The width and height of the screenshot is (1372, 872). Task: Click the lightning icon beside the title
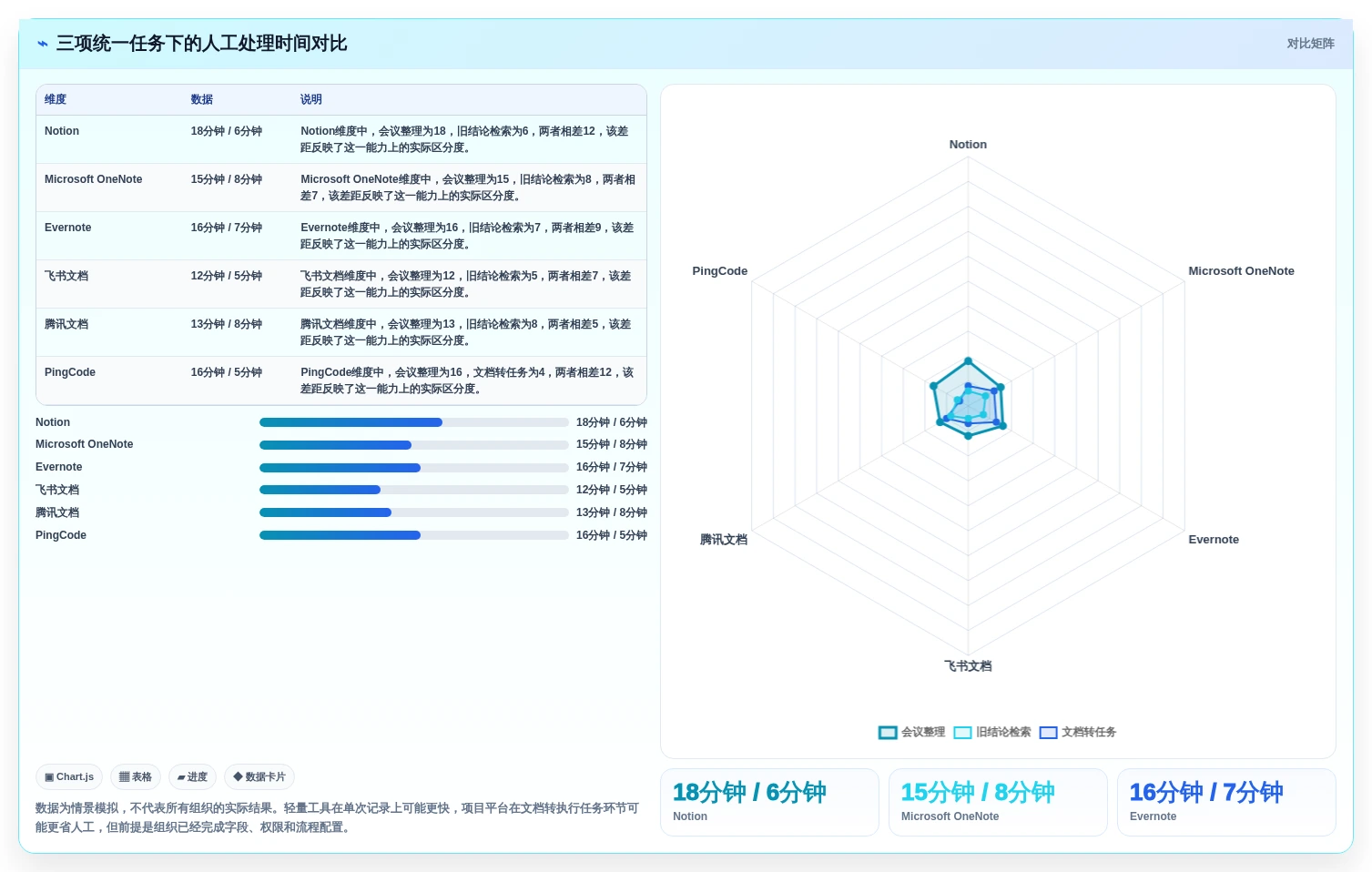click(42, 44)
